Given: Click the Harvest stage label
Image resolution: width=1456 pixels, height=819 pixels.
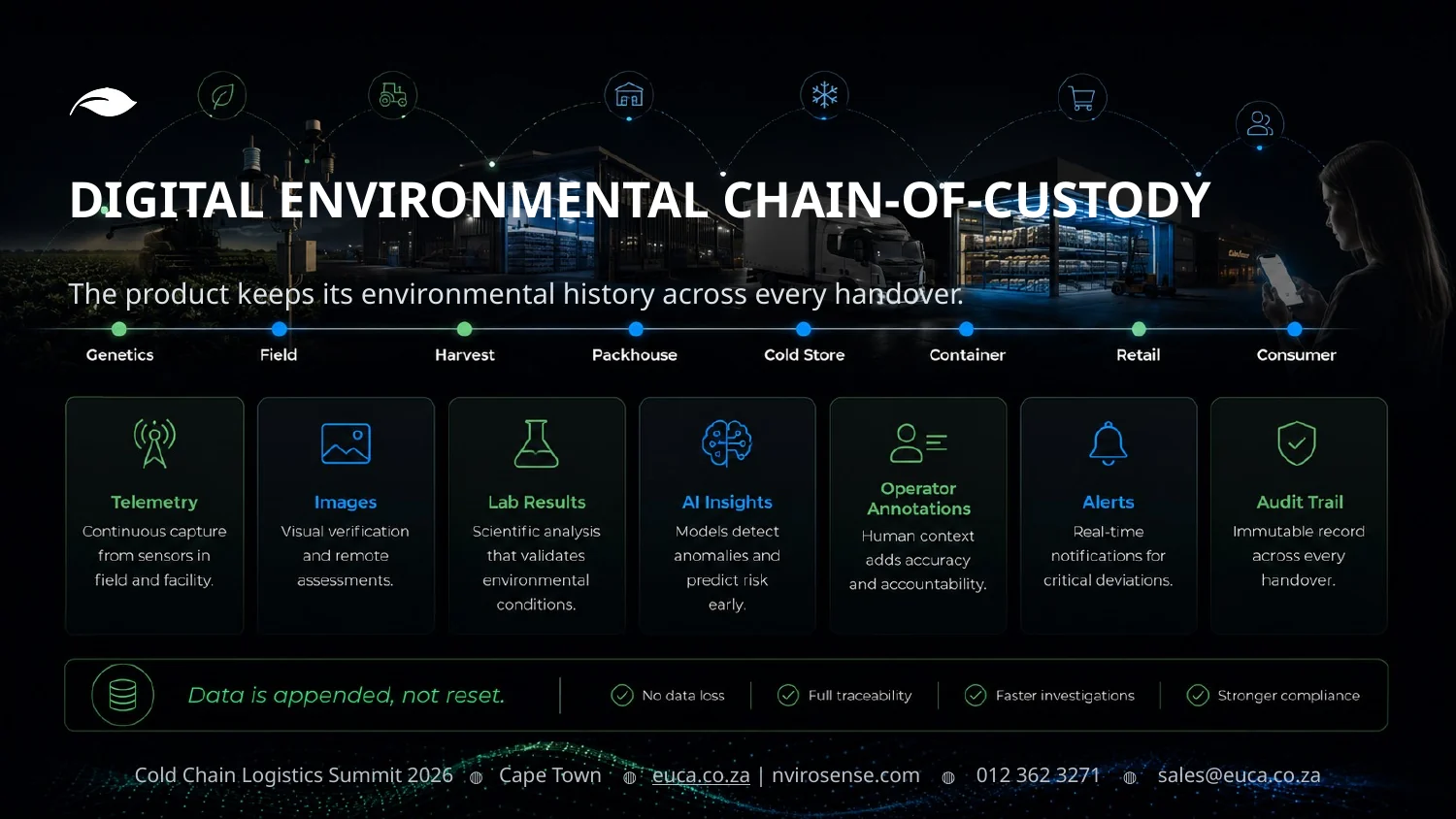Looking at the screenshot, I should click(465, 355).
